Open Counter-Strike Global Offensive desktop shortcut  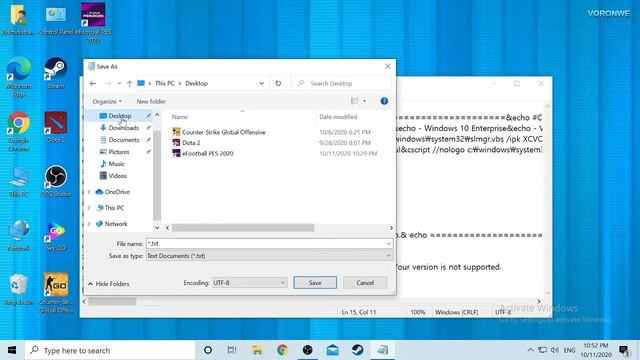[56, 293]
